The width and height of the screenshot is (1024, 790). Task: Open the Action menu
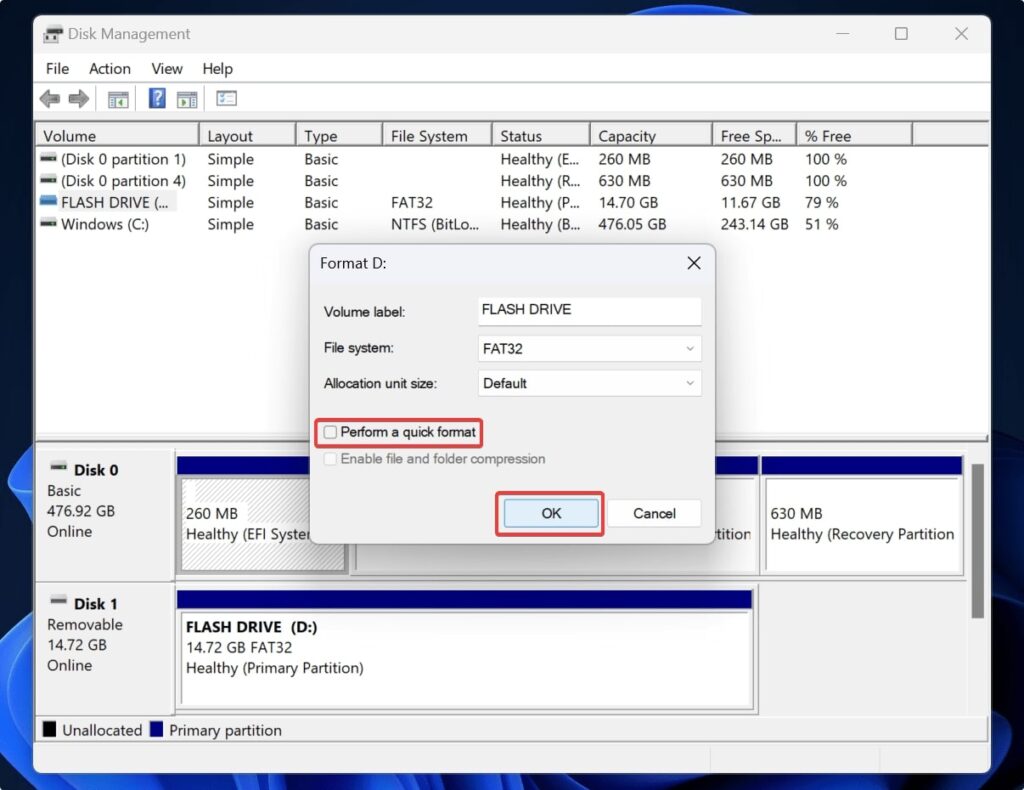coord(108,68)
